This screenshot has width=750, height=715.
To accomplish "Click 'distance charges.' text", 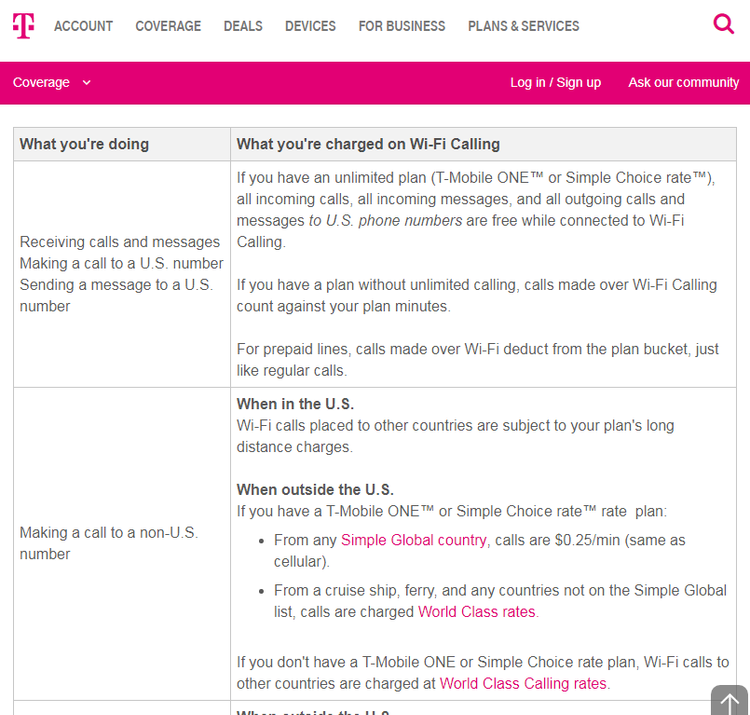I will (x=295, y=447).
